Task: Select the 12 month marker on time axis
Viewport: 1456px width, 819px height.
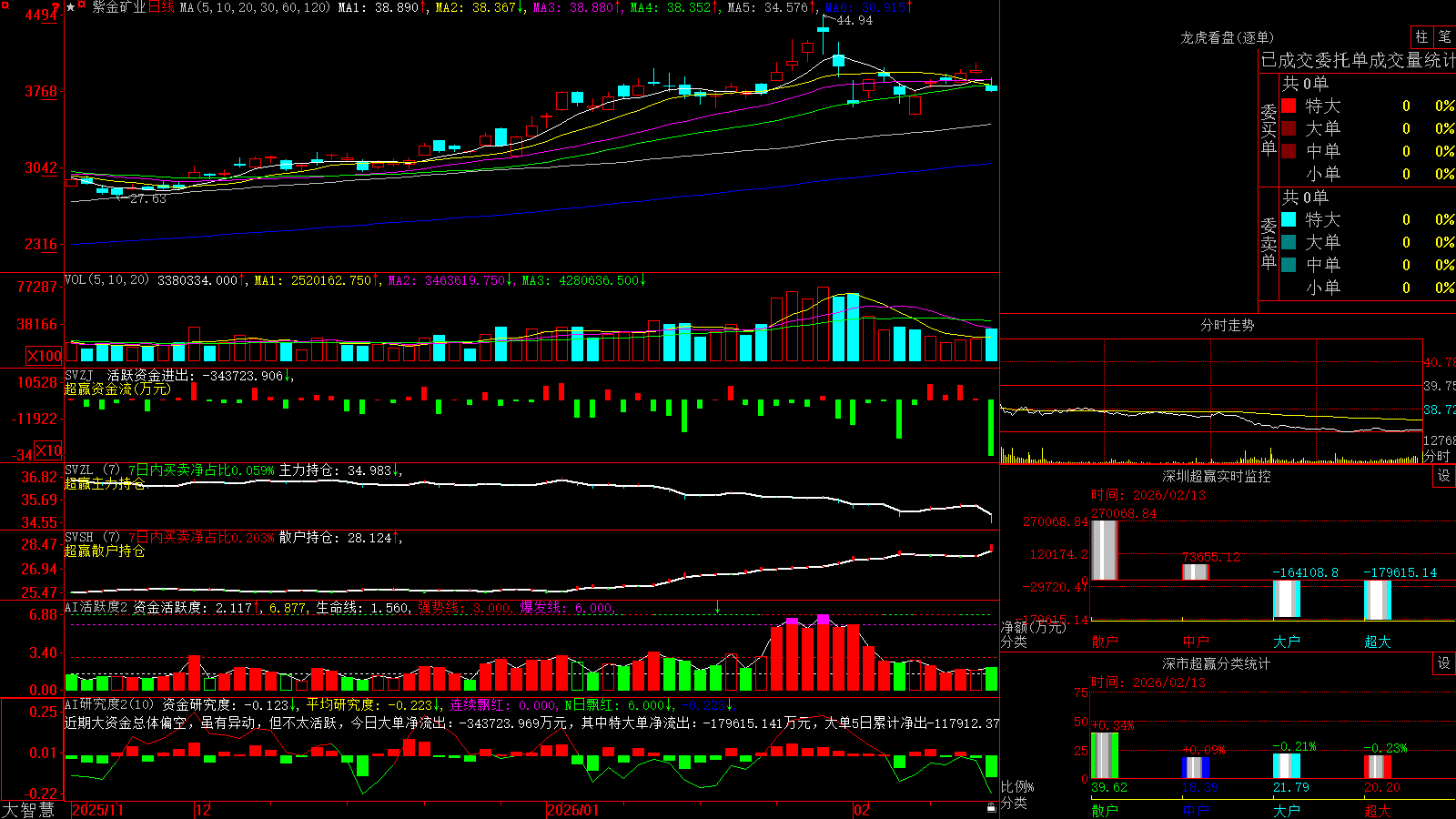Action: coord(203,810)
